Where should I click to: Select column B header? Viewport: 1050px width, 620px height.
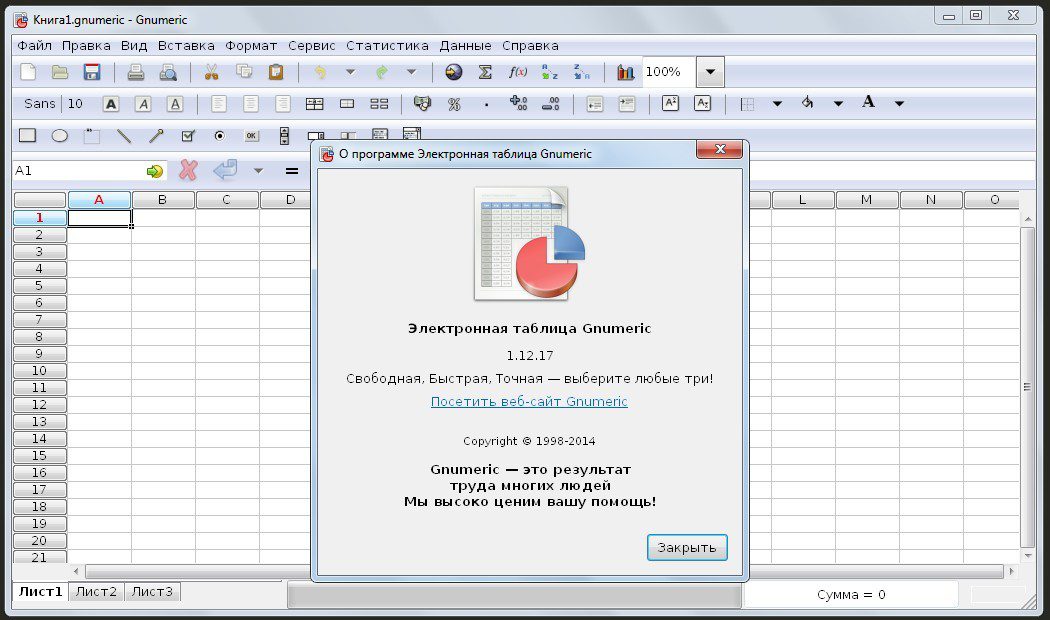[x=163, y=200]
